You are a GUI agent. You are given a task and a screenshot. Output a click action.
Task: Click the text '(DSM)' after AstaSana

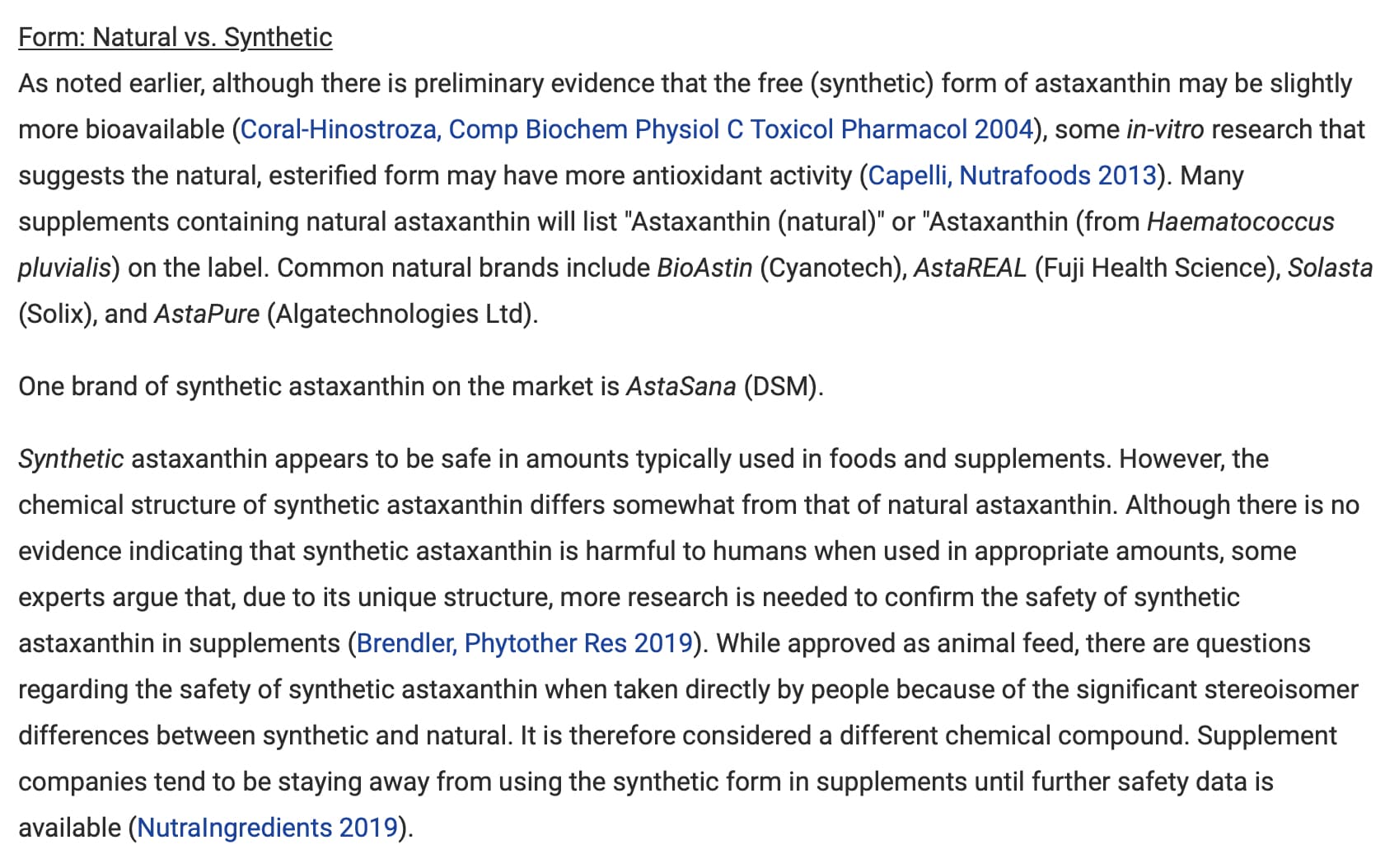pos(781,386)
